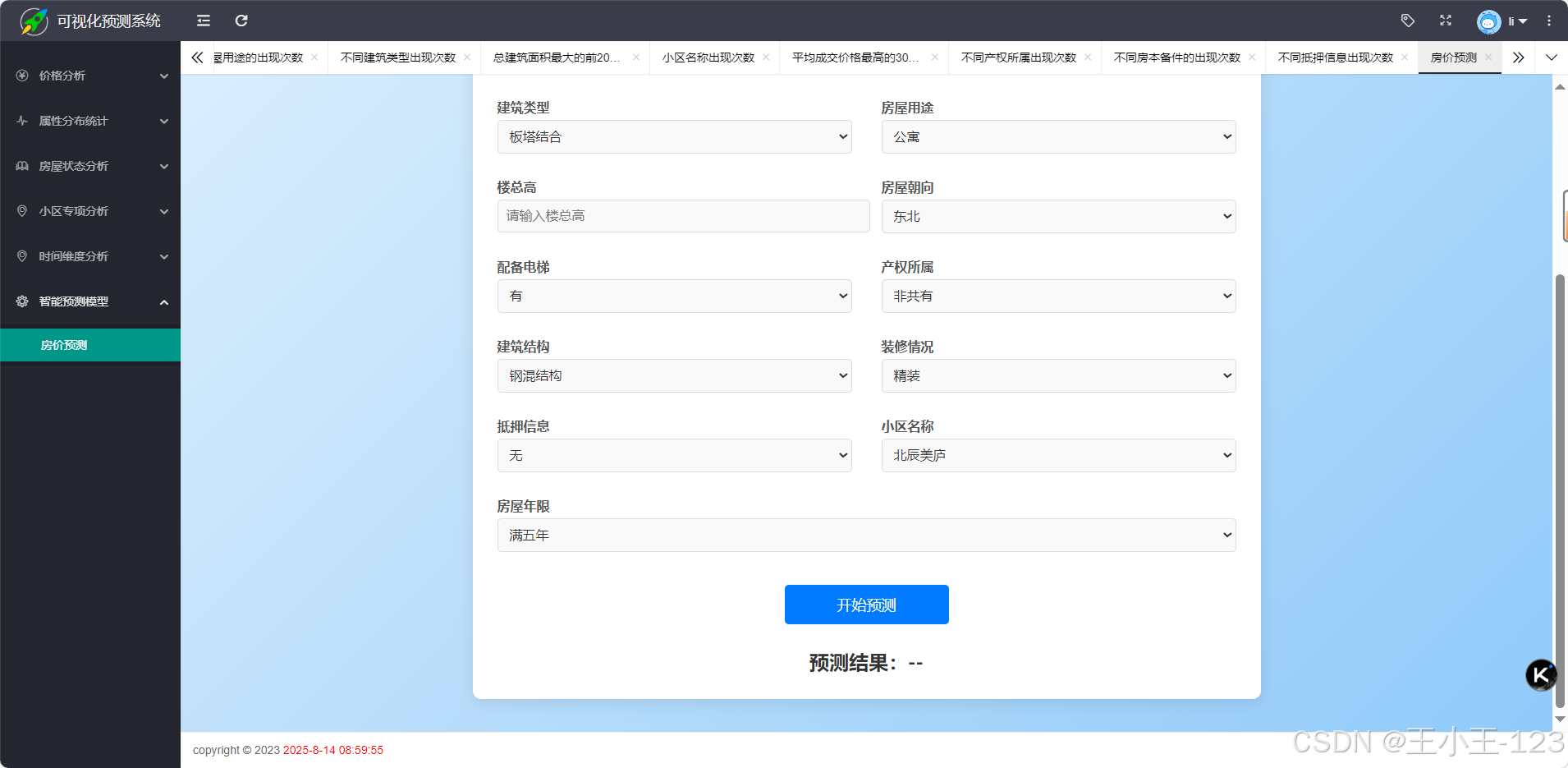Open the 智能预测模型 gear icon
This screenshot has width=1568, height=768.
click(x=21, y=301)
